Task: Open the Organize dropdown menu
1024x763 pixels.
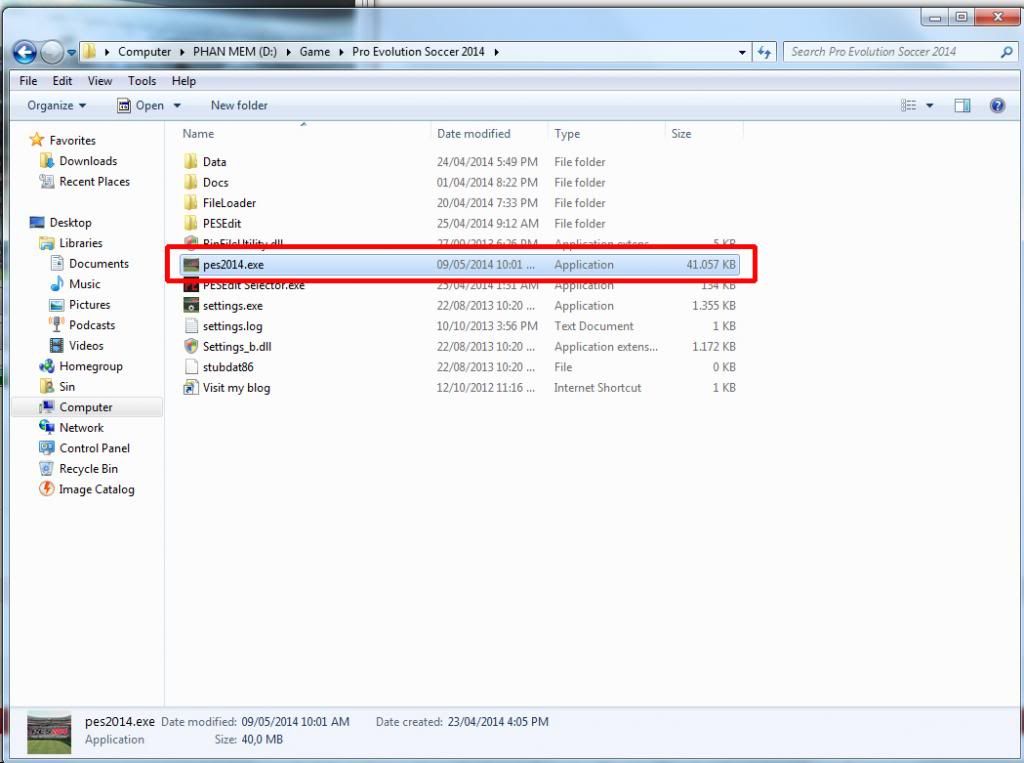Action: [56, 105]
